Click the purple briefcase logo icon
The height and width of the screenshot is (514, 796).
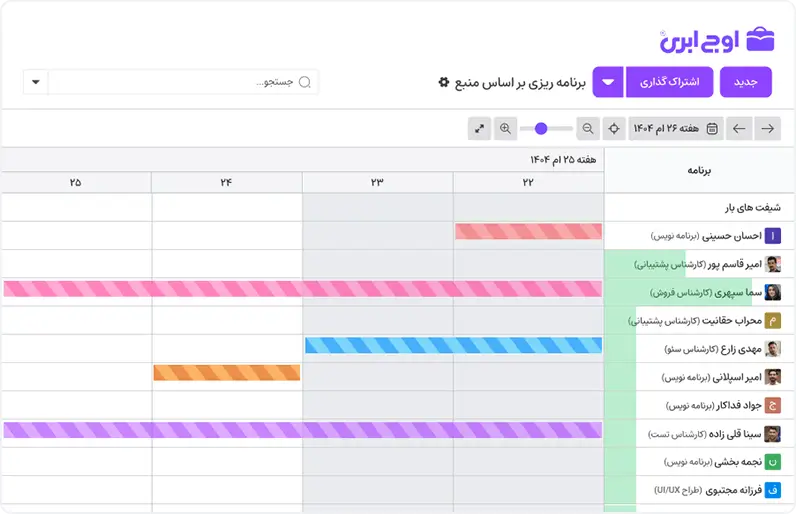coord(760,40)
